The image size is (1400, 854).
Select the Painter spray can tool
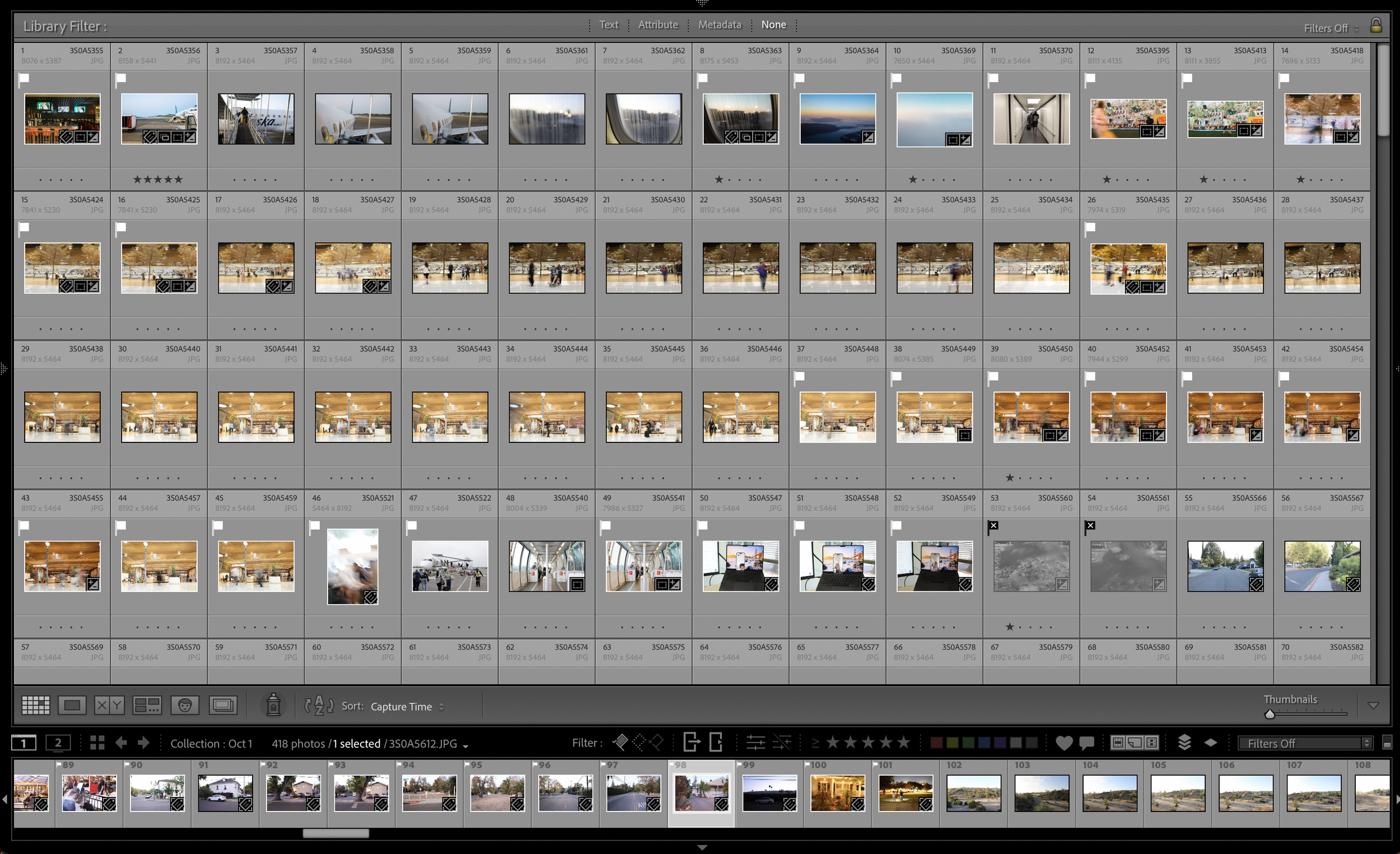pos(273,704)
